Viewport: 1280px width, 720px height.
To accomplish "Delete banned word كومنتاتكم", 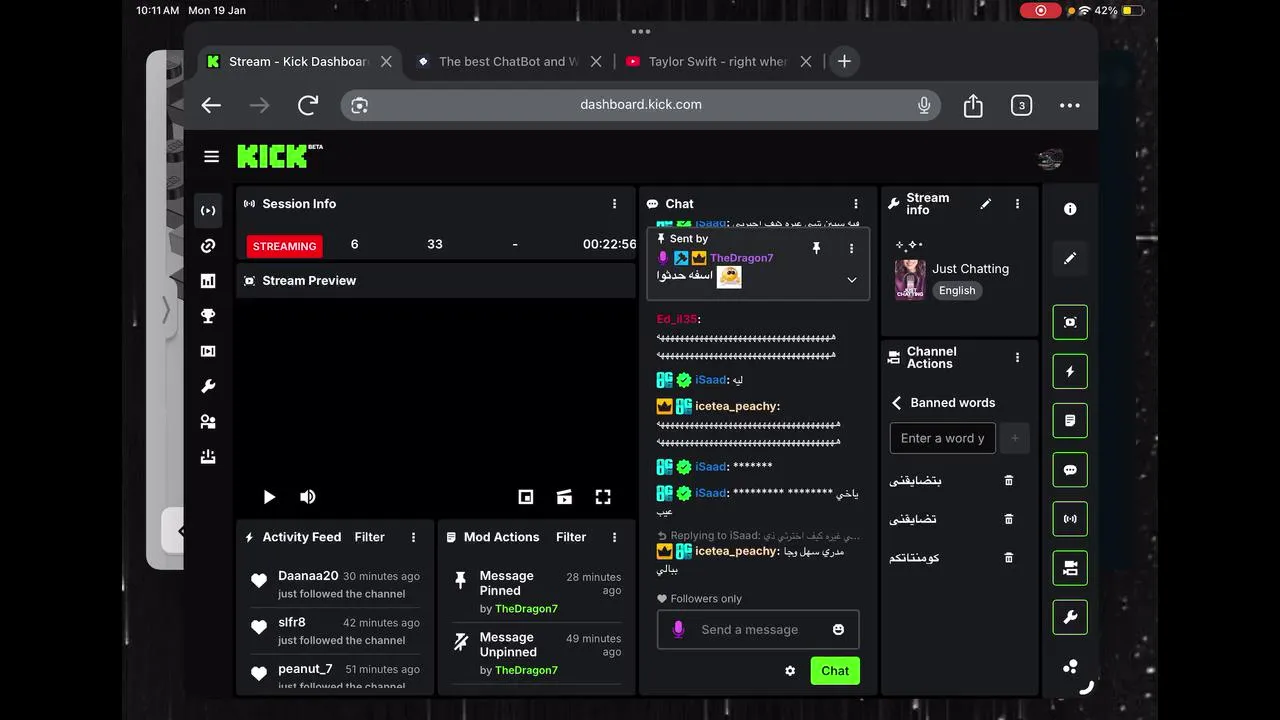I will [1009, 558].
